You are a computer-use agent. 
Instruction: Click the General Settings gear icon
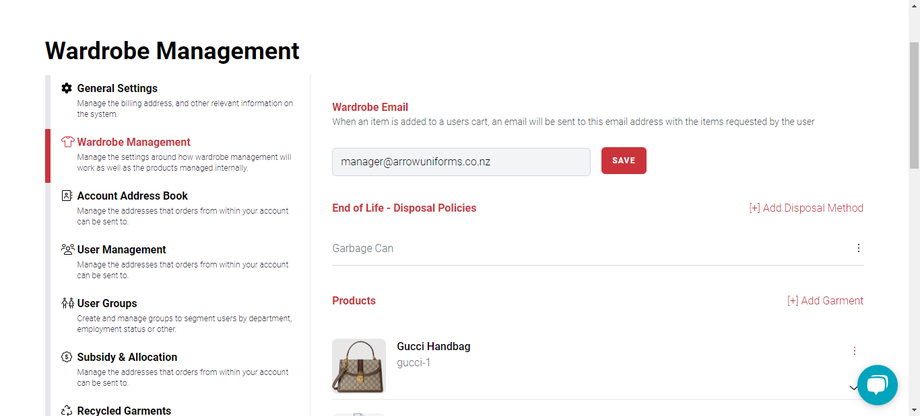[67, 88]
